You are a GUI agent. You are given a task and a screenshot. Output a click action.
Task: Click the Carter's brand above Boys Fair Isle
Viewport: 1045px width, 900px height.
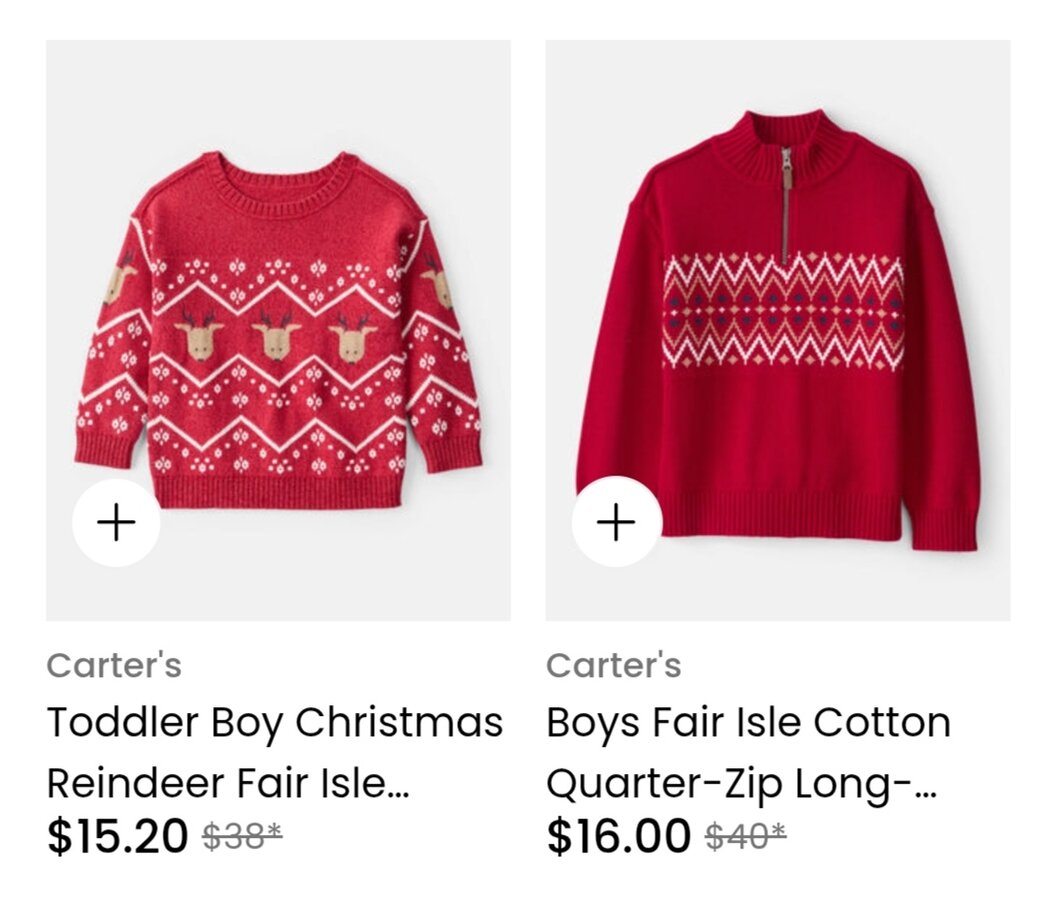pos(613,665)
